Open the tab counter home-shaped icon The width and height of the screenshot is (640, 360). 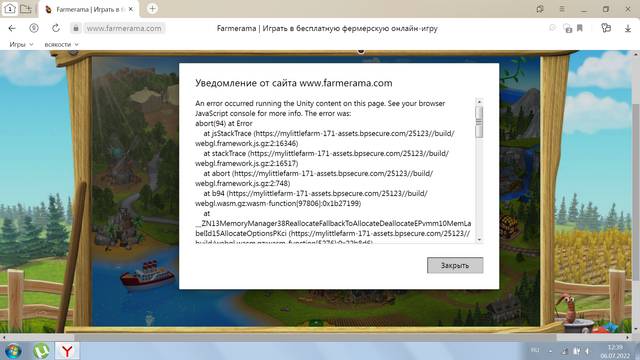click(x=10, y=9)
